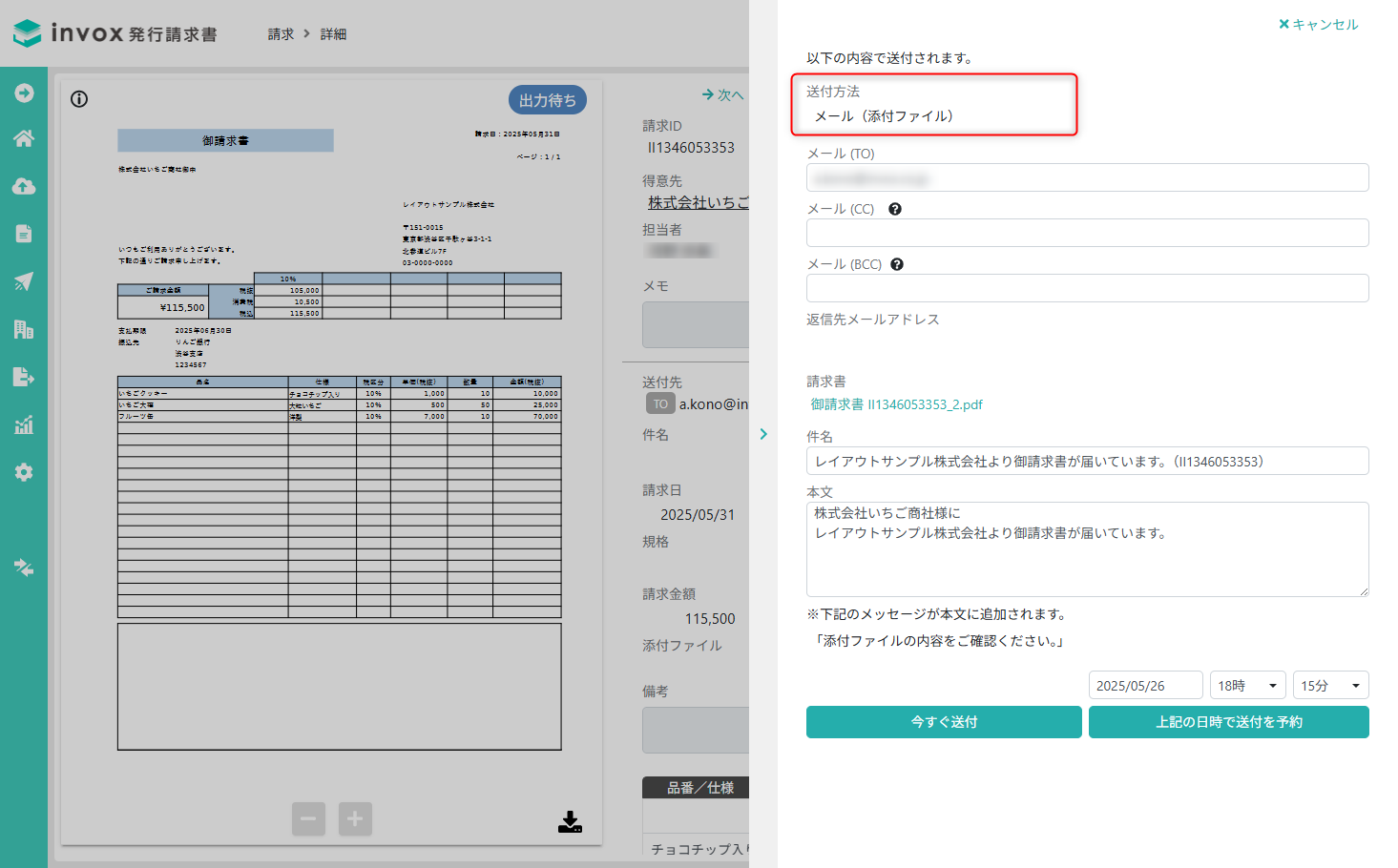Open the building customers sidebar icon

click(24, 329)
